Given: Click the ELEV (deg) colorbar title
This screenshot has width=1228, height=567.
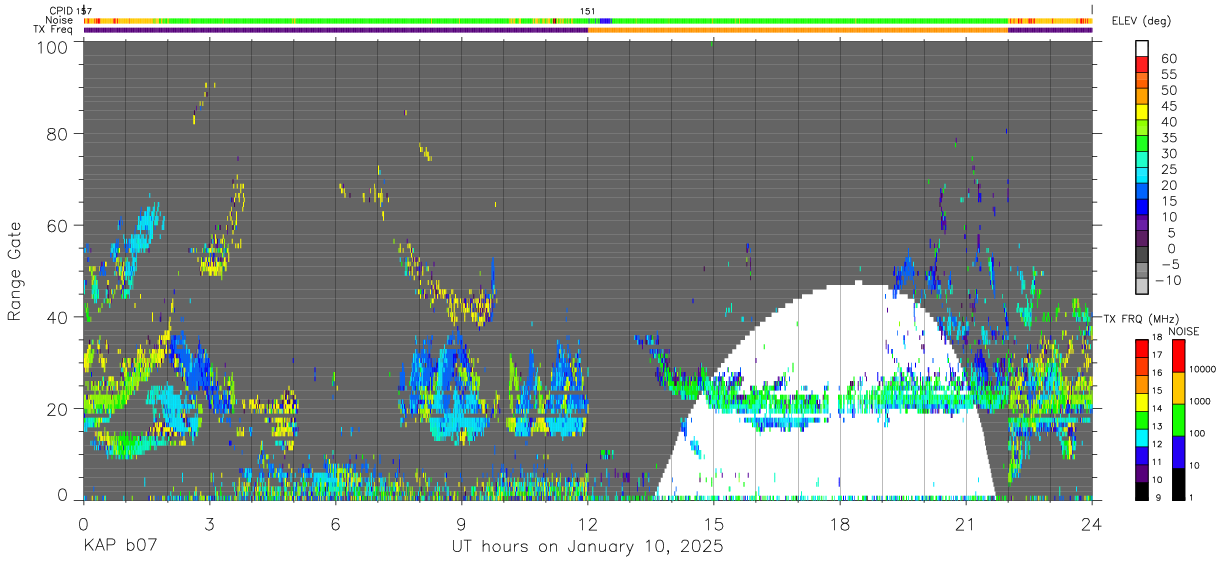Looking at the screenshot, I should 1142,21.
